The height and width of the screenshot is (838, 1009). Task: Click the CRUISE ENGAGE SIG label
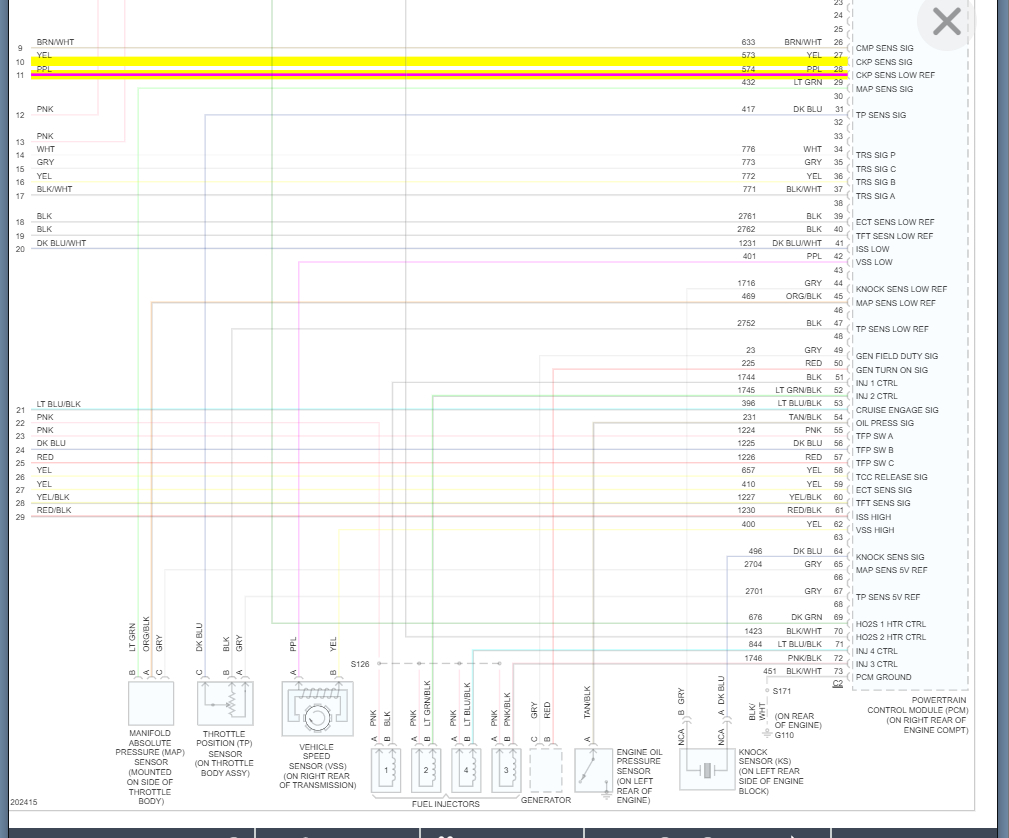(x=896, y=410)
